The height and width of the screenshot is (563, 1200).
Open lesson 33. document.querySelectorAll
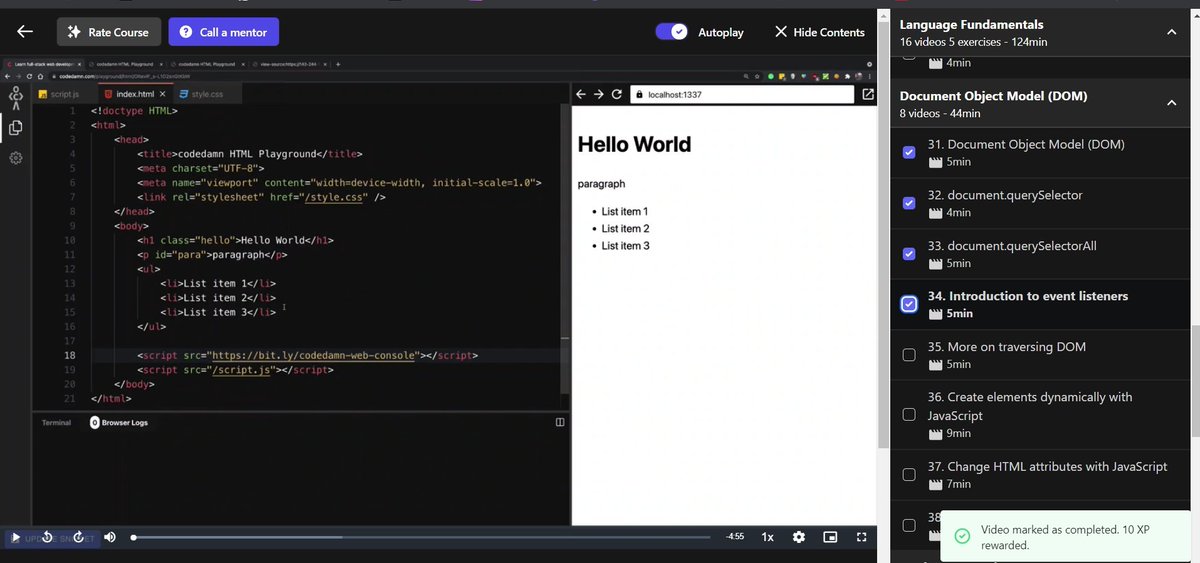[x=1014, y=245]
